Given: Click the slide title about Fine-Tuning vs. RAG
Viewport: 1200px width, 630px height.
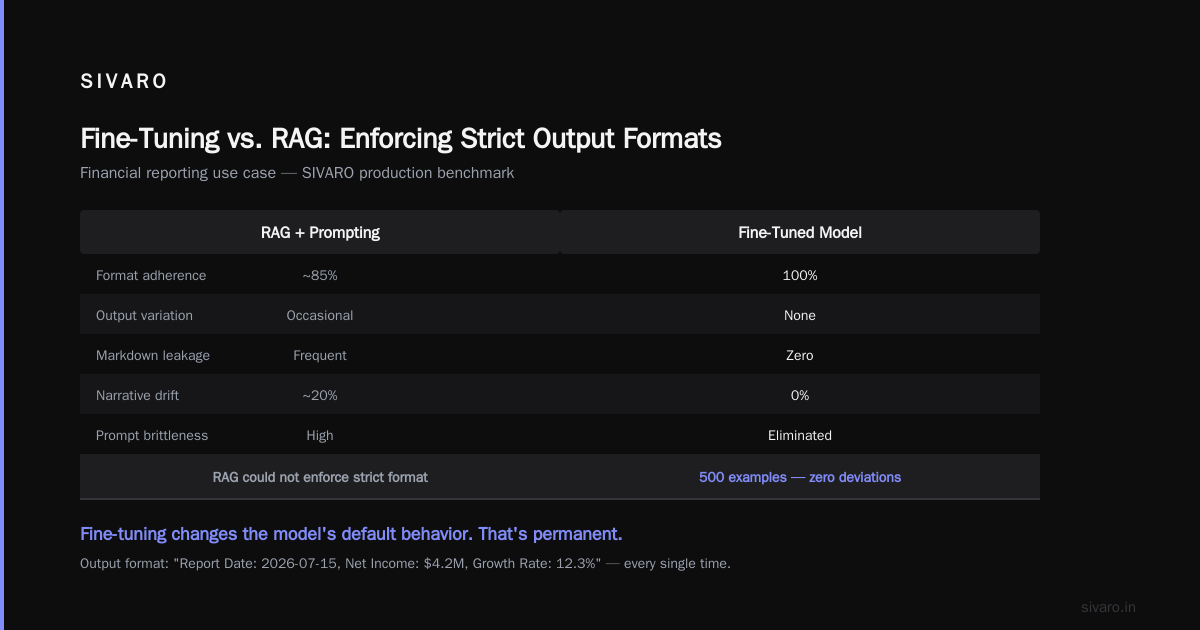Looking at the screenshot, I should pyautogui.click(x=401, y=138).
